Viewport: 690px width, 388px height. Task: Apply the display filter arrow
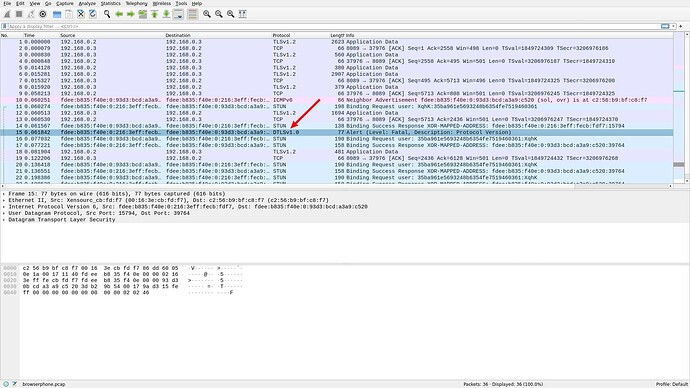click(x=665, y=26)
